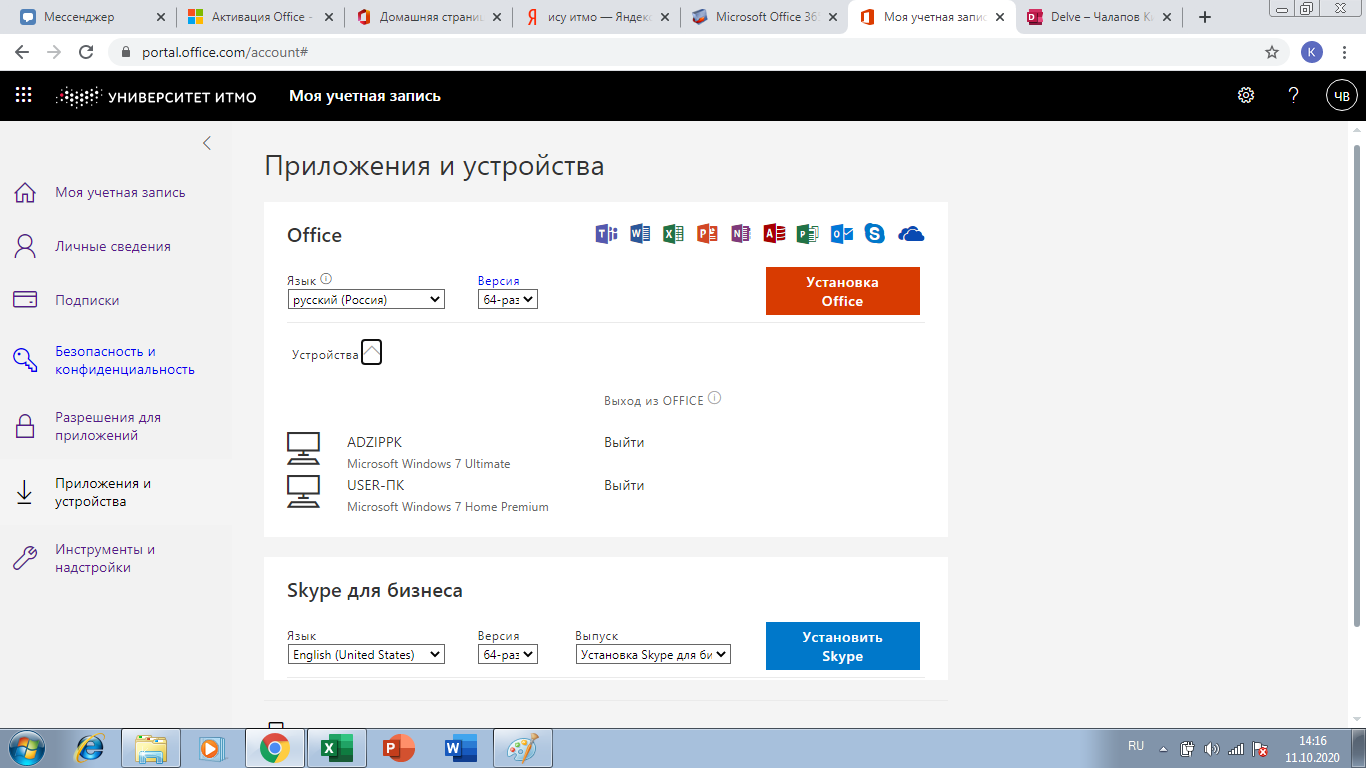This screenshot has height=768, width=1366.
Task: Reload the page with browser refresh button
Action: click(86, 52)
